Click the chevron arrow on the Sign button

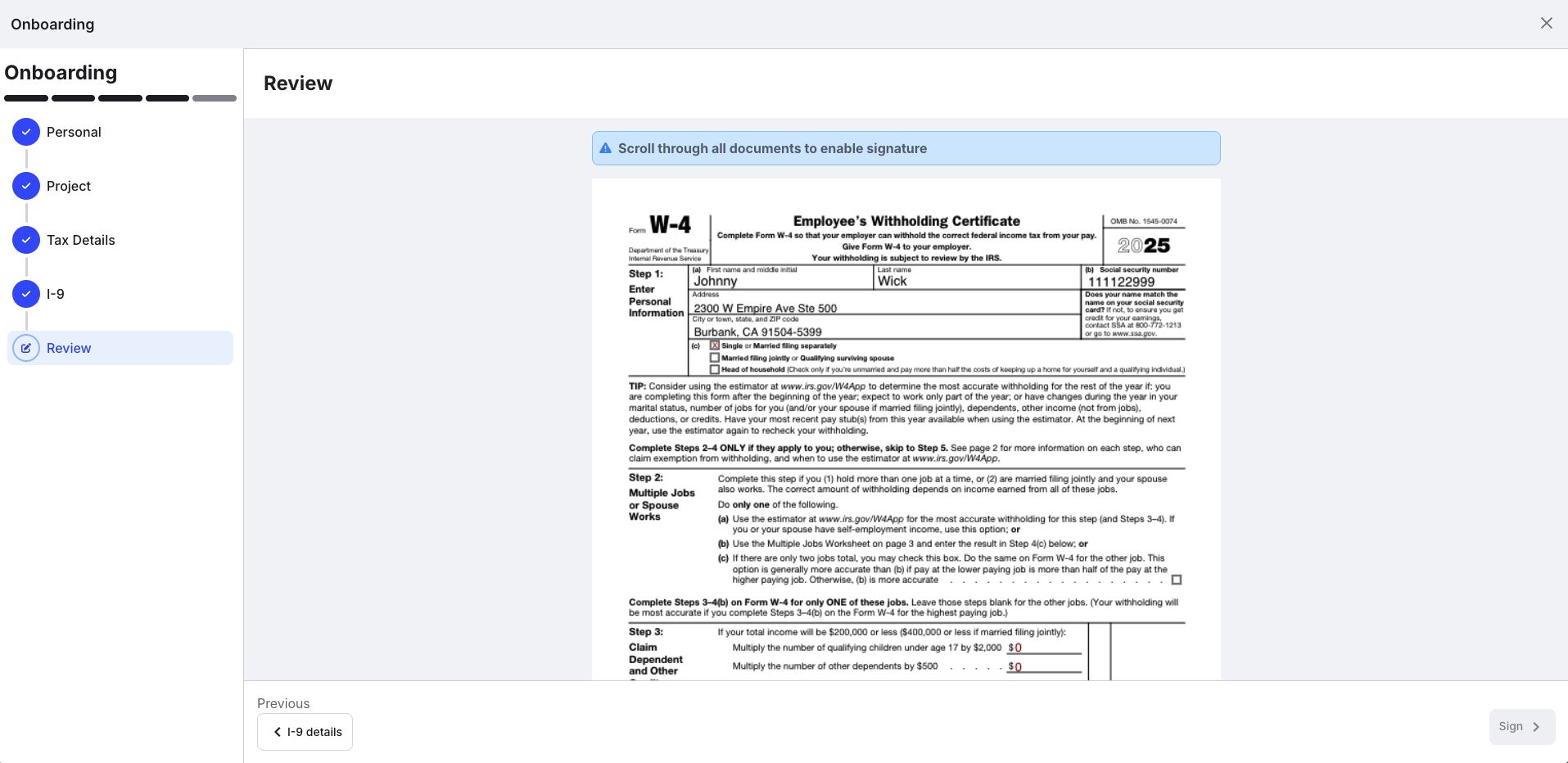pyautogui.click(x=1536, y=727)
